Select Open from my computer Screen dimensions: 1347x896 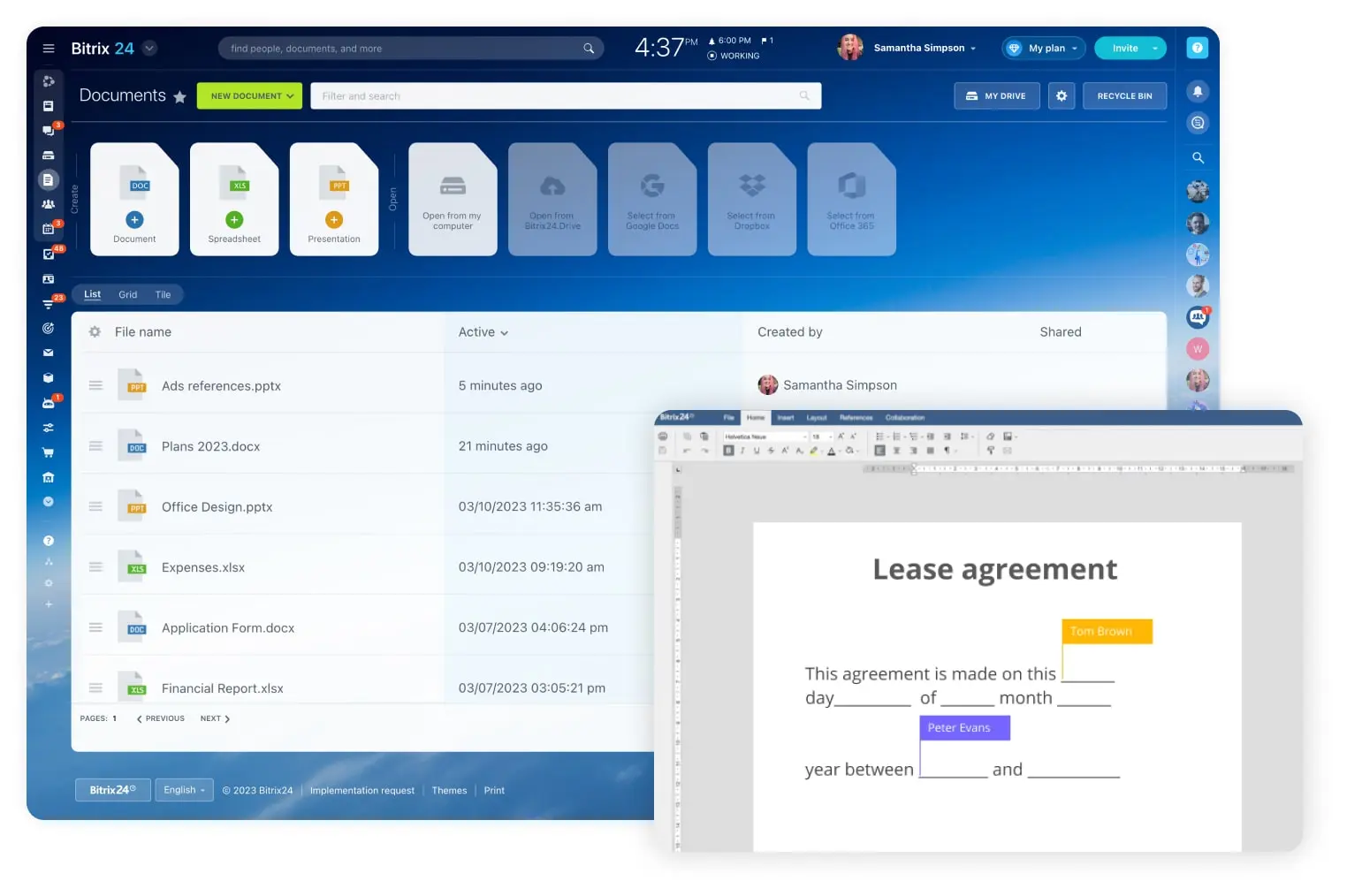(x=453, y=200)
